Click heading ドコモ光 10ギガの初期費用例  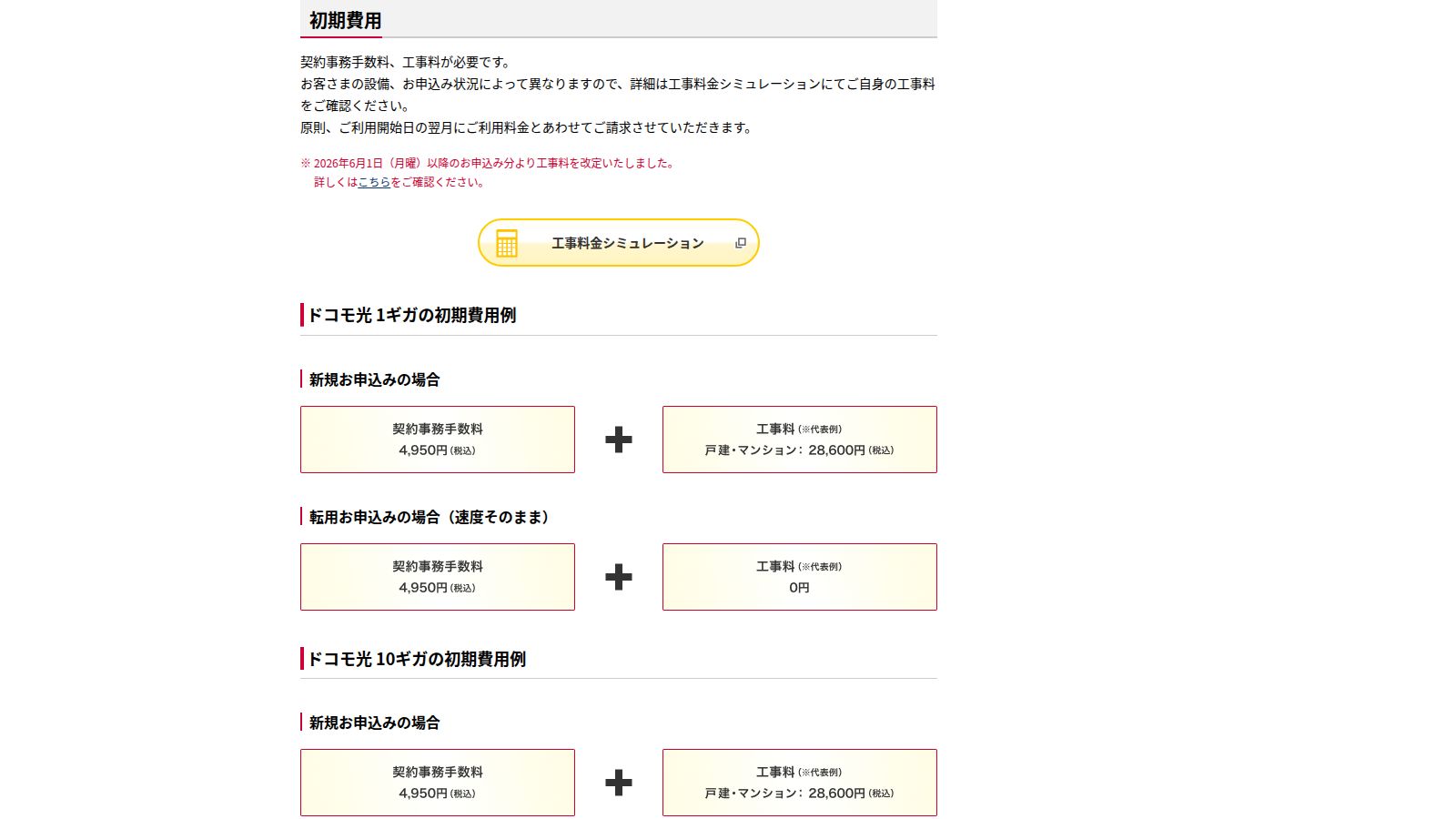417,659
